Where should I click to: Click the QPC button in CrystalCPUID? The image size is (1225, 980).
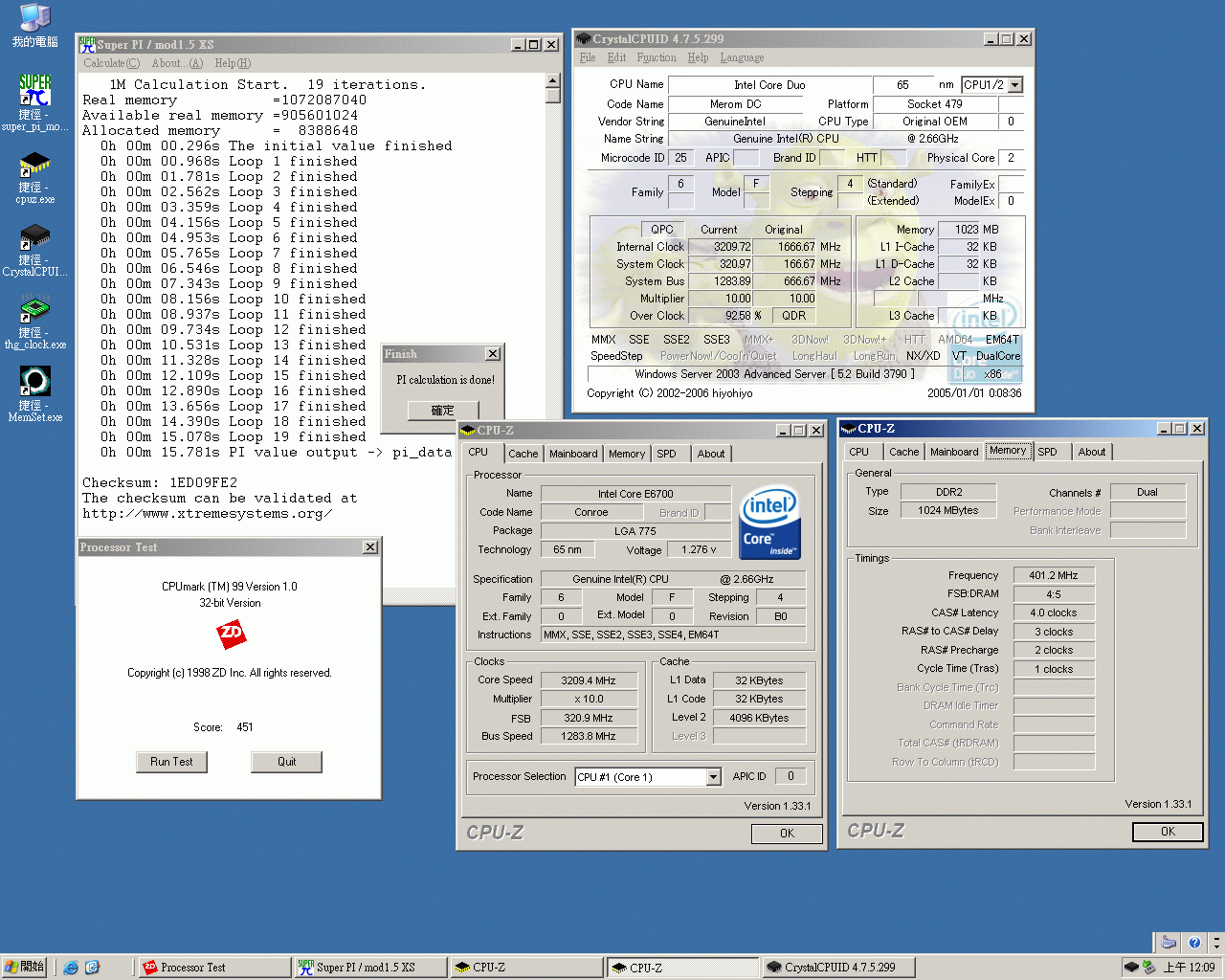coord(662,230)
